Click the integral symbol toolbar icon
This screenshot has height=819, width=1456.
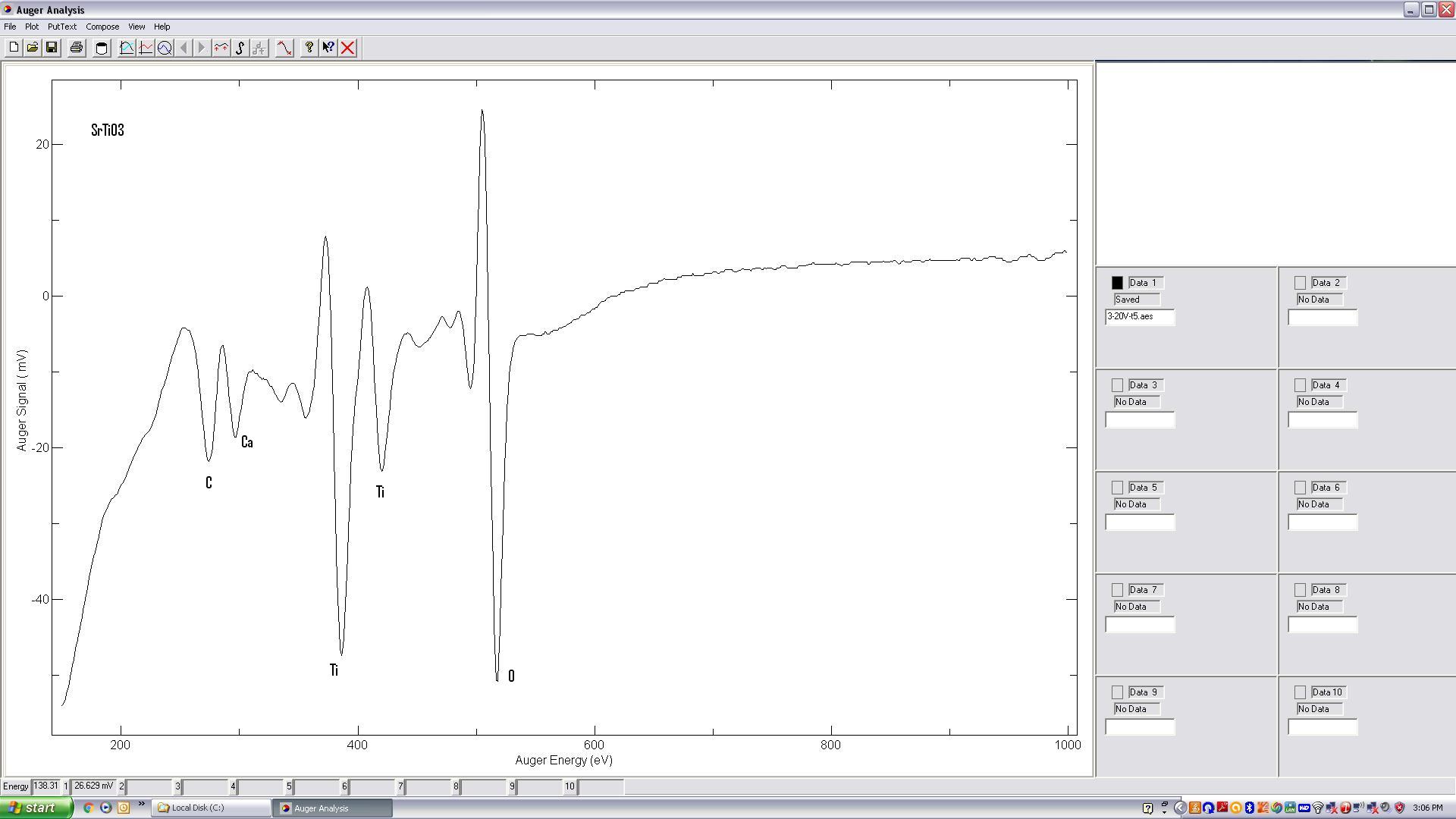[240, 48]
